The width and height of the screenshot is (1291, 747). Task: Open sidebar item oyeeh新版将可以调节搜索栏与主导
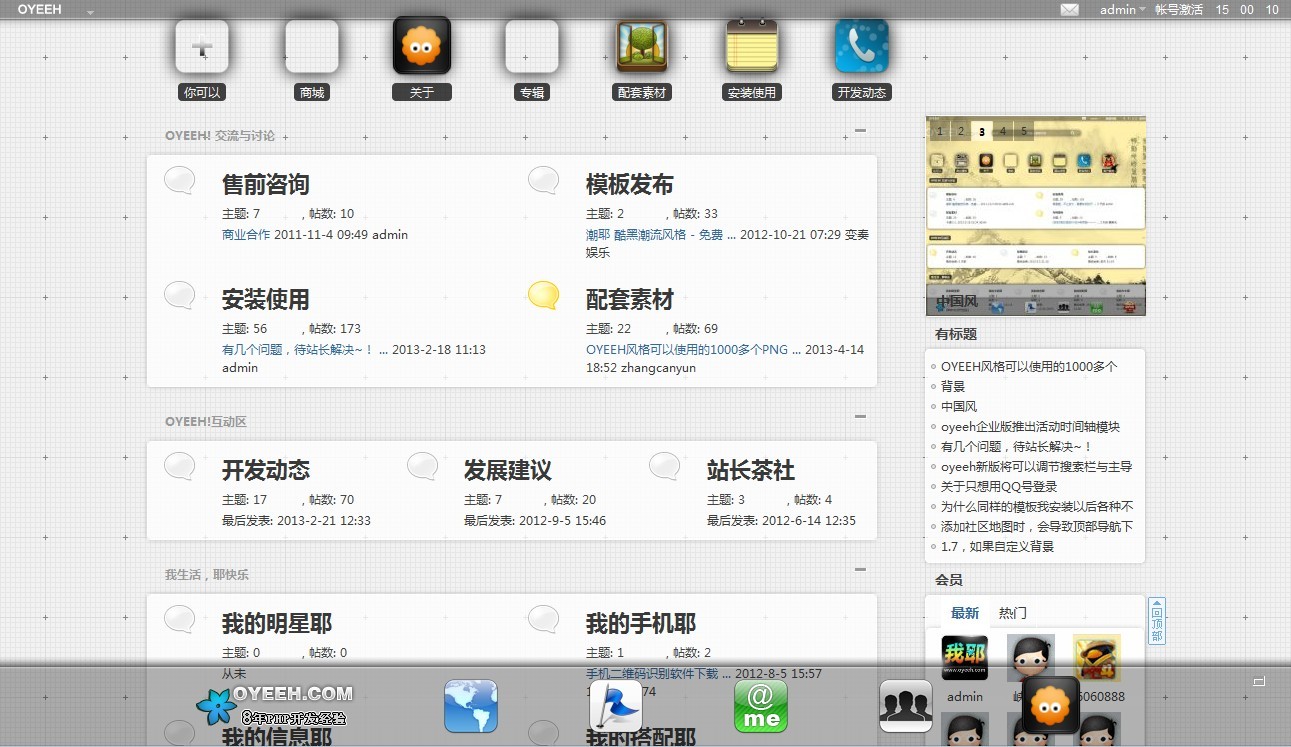click(1036, 467)
